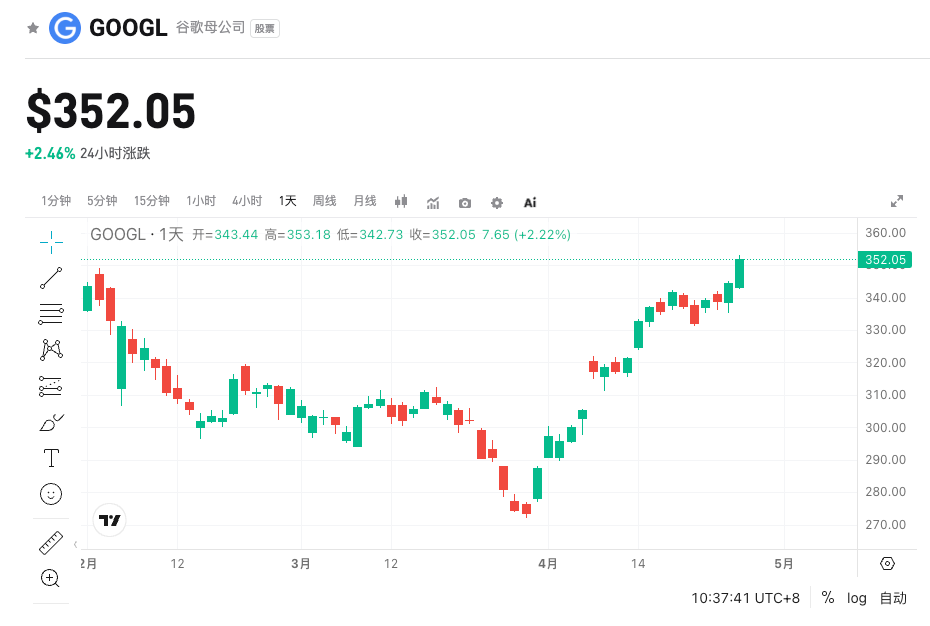Toggle log scale for the chart
930x626 pixels.
[x=857, y=598]
